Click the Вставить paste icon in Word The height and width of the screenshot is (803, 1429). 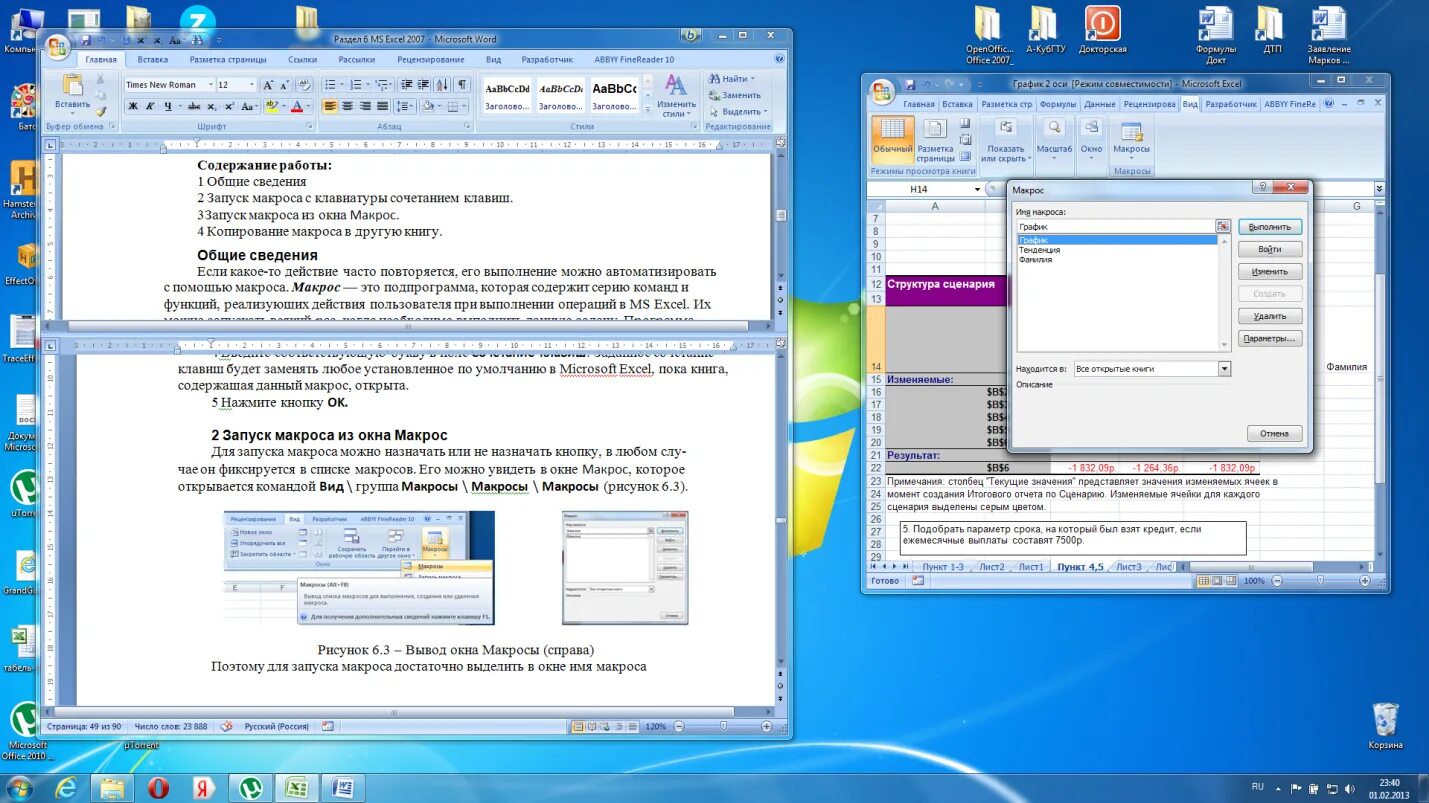(x=72, y=85)
